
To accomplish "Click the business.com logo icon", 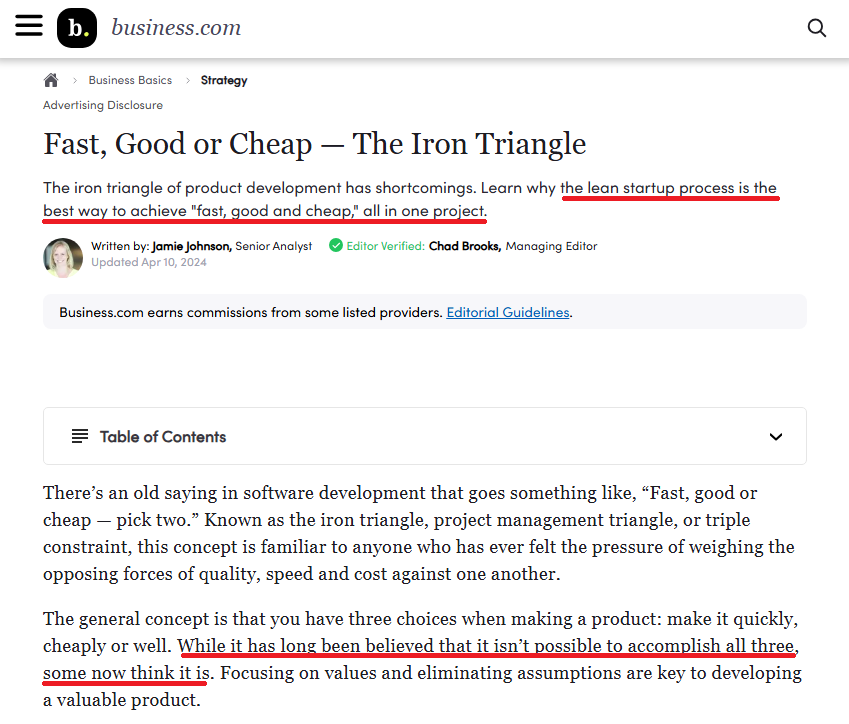I will pyautogui.click(x=77, y=28).
